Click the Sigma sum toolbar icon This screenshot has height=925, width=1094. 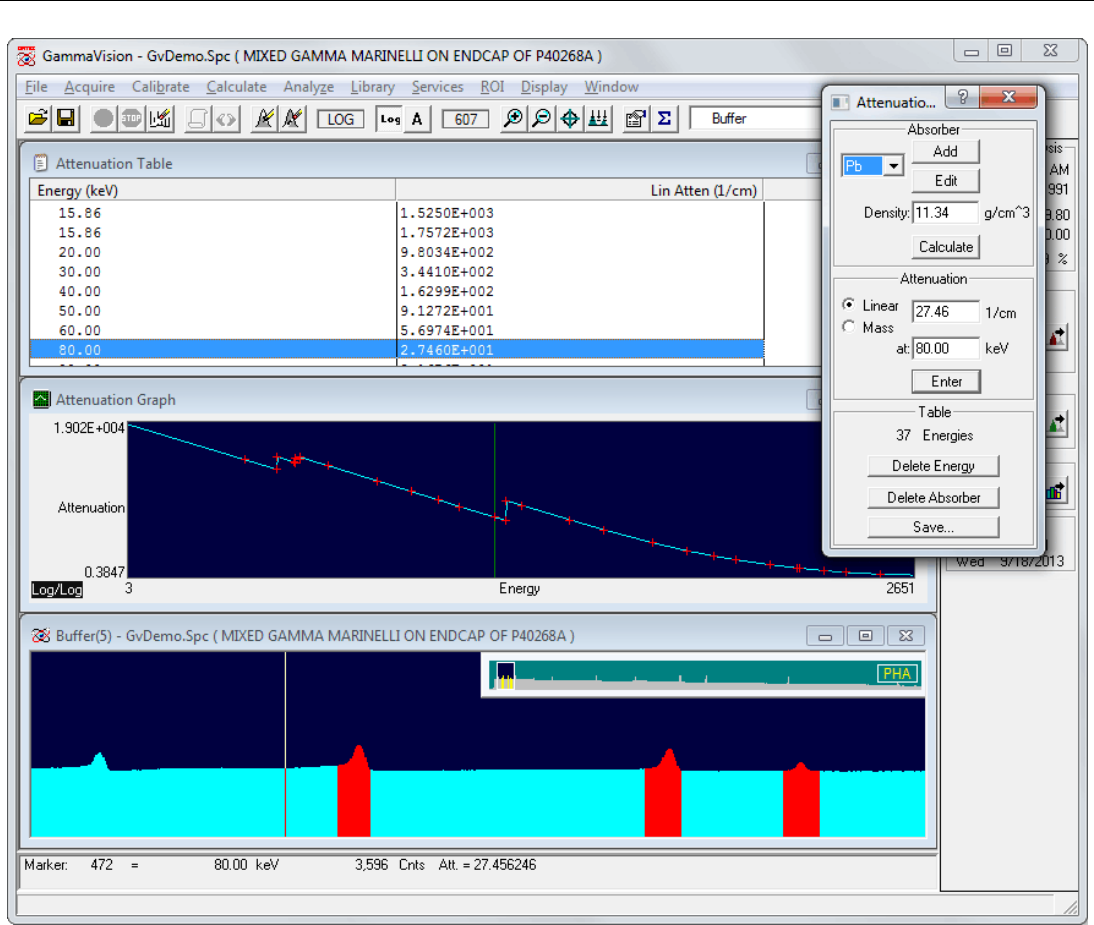tap(664, 119)
